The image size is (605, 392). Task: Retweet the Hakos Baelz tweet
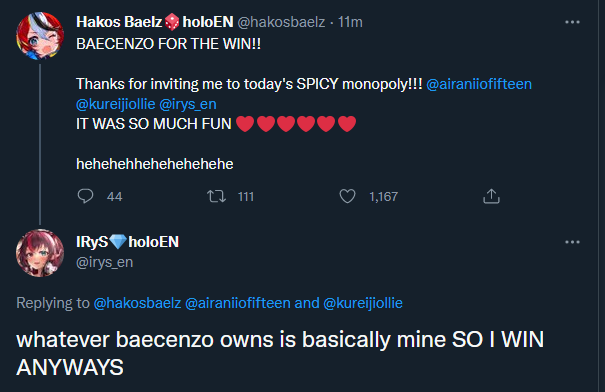[216, 196]
